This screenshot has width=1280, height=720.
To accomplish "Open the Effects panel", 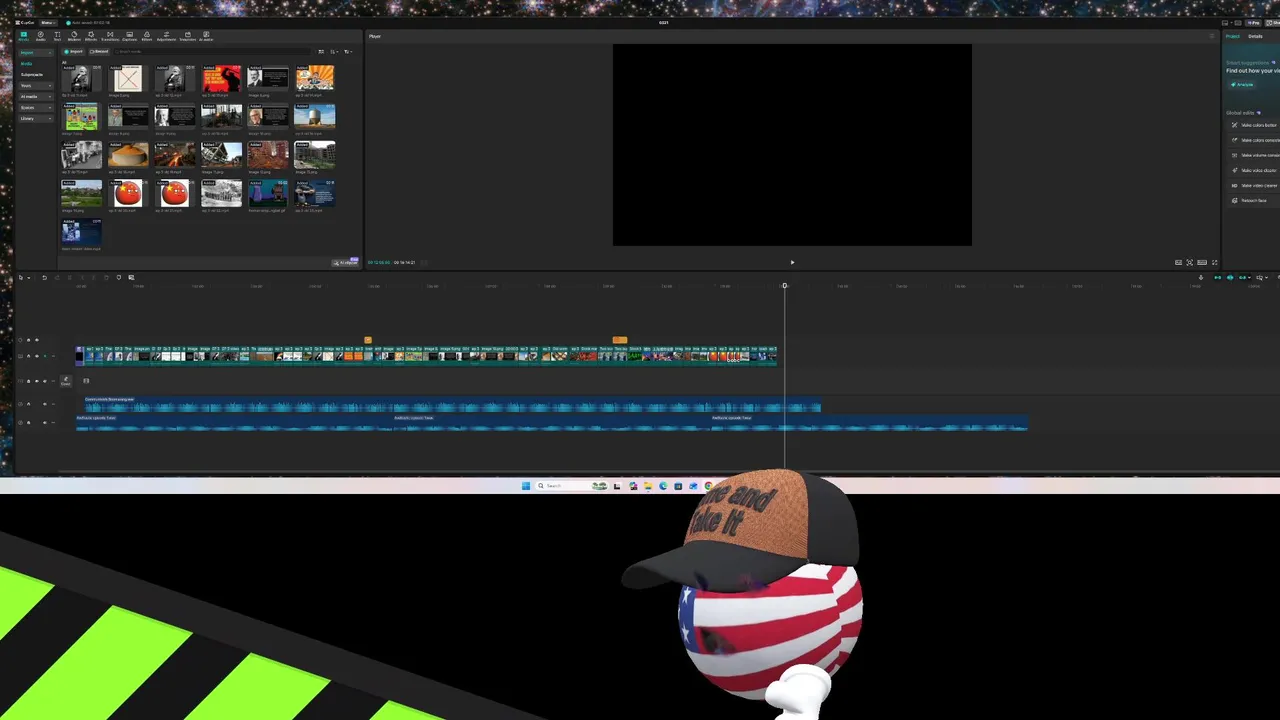I will (91, 36).
